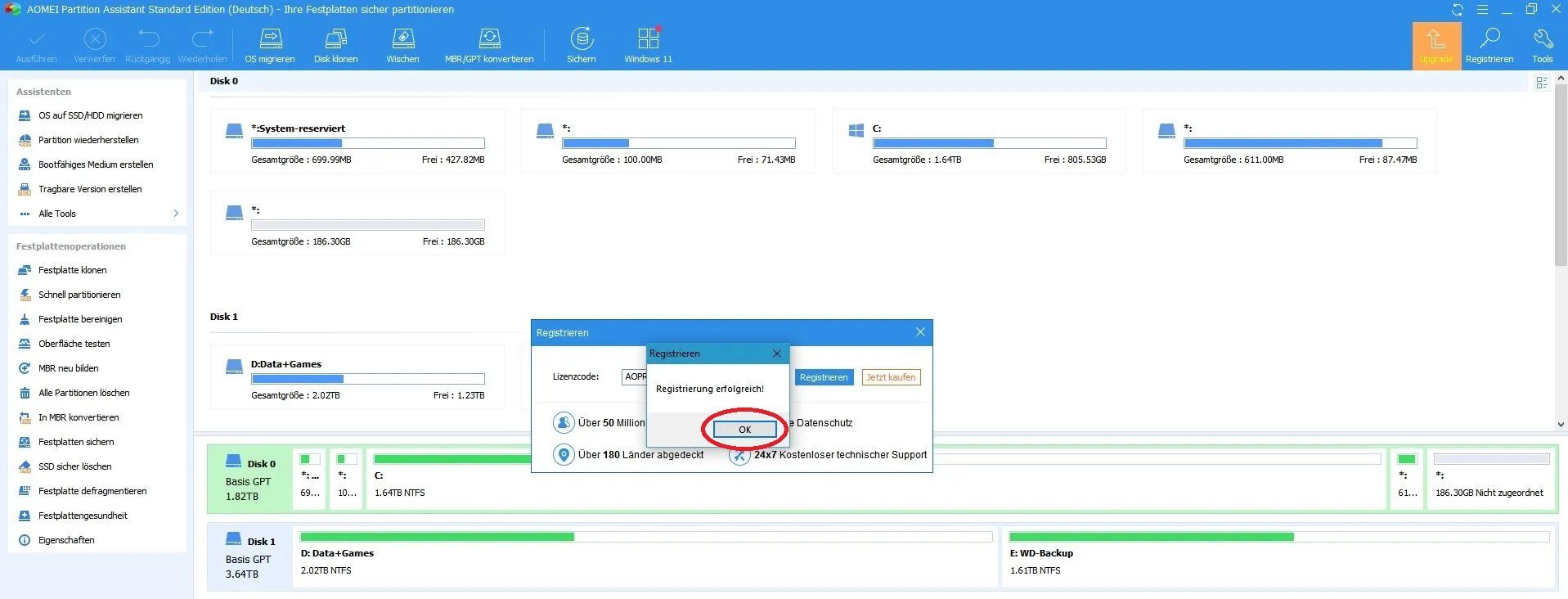Select 186.30GB Nicht zugeordnet block
The width and height of the screenshot is (1568, 599).
pos(1491,480)
